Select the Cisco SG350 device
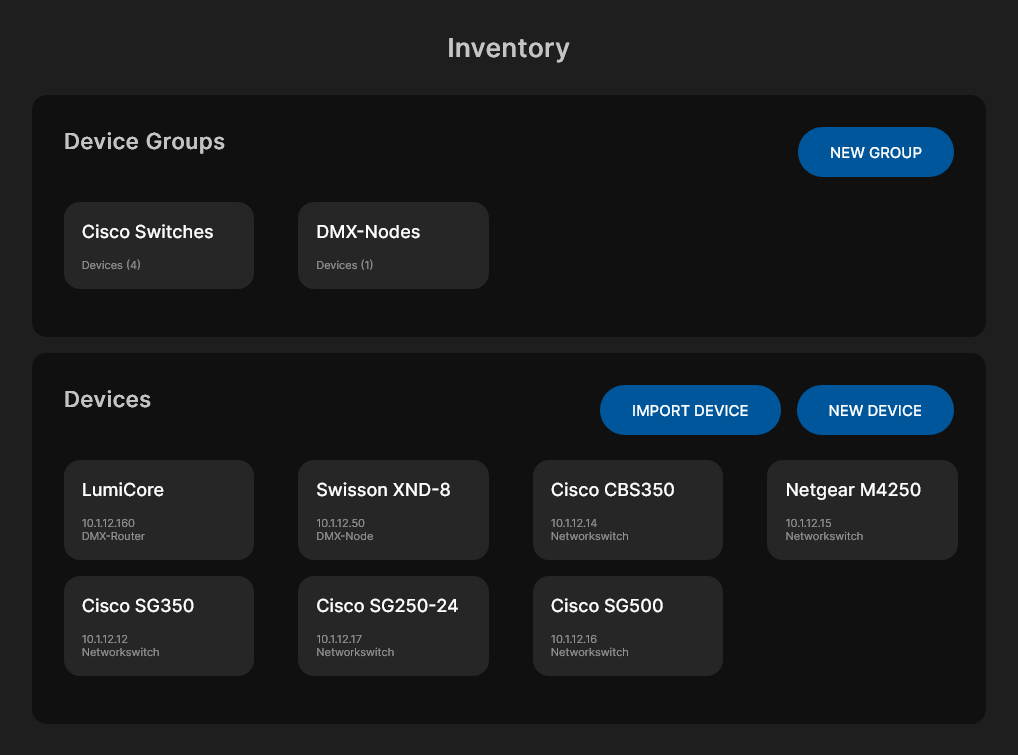The width and height of the screenshot is (1018, 755). (x=158, y=625)
